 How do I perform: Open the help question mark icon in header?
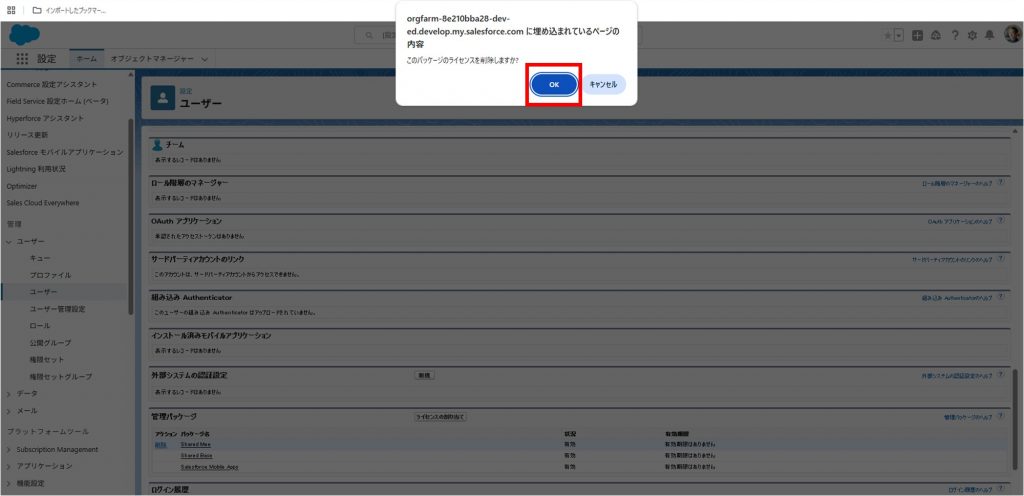(x=954, y=35)
